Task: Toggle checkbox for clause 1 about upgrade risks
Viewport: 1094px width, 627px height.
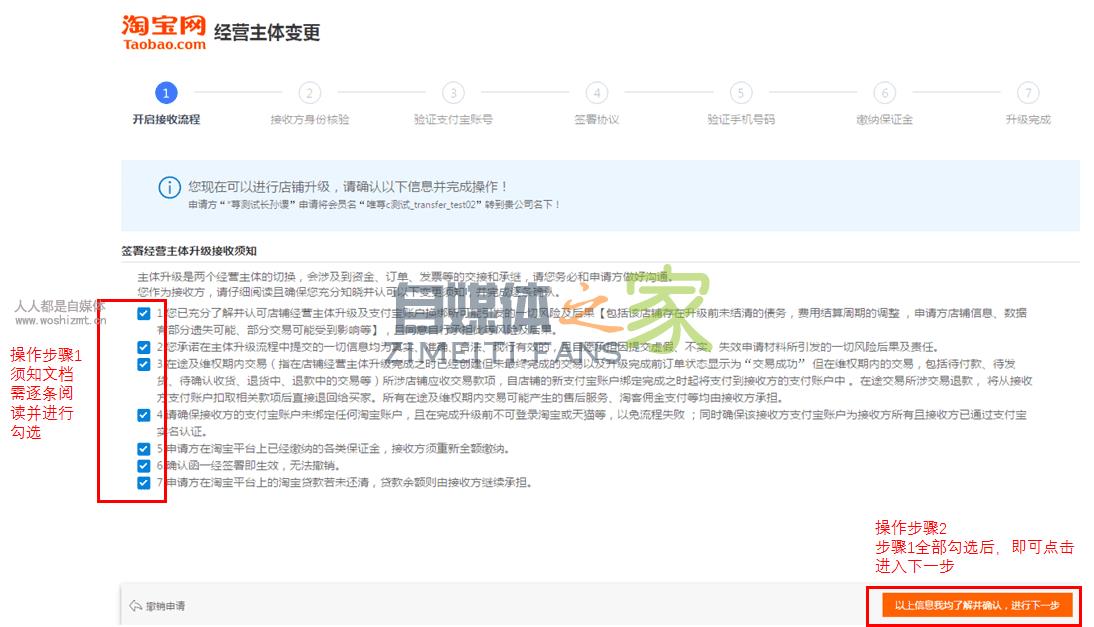Action: (x=143, y=313)
